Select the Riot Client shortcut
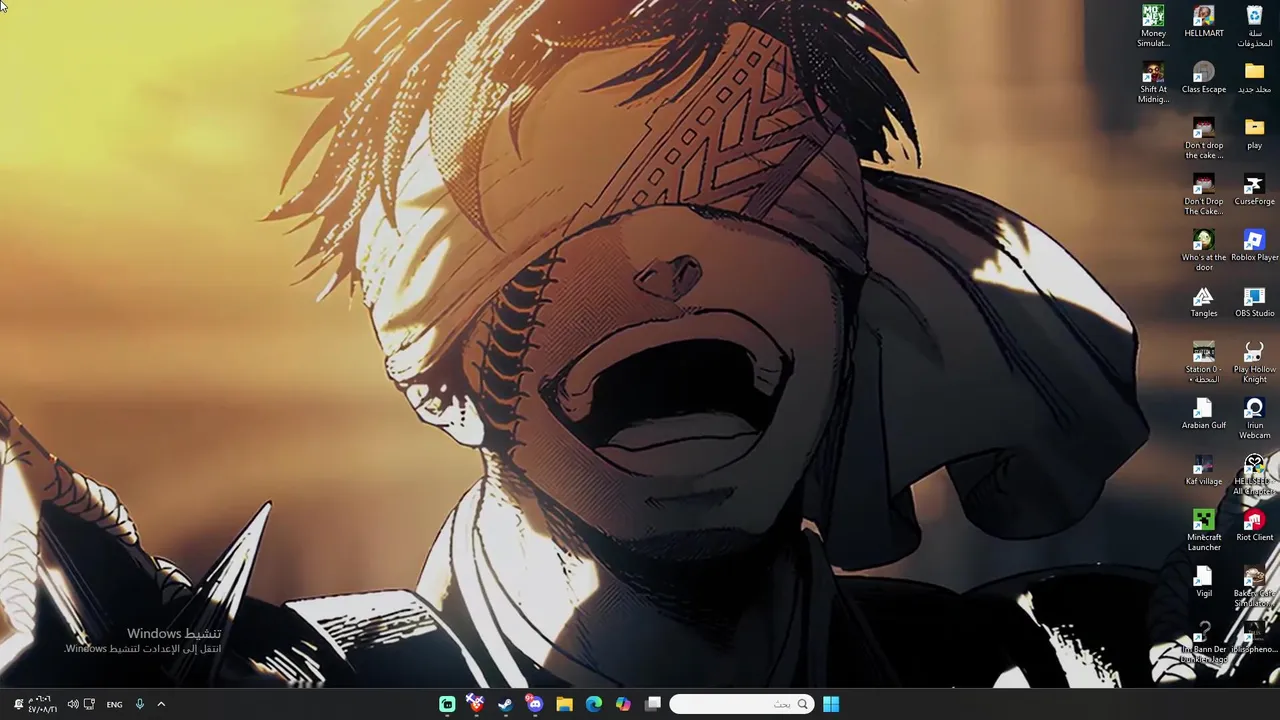The width and height of the screenshot is (1280, 720). [1254, 525]
